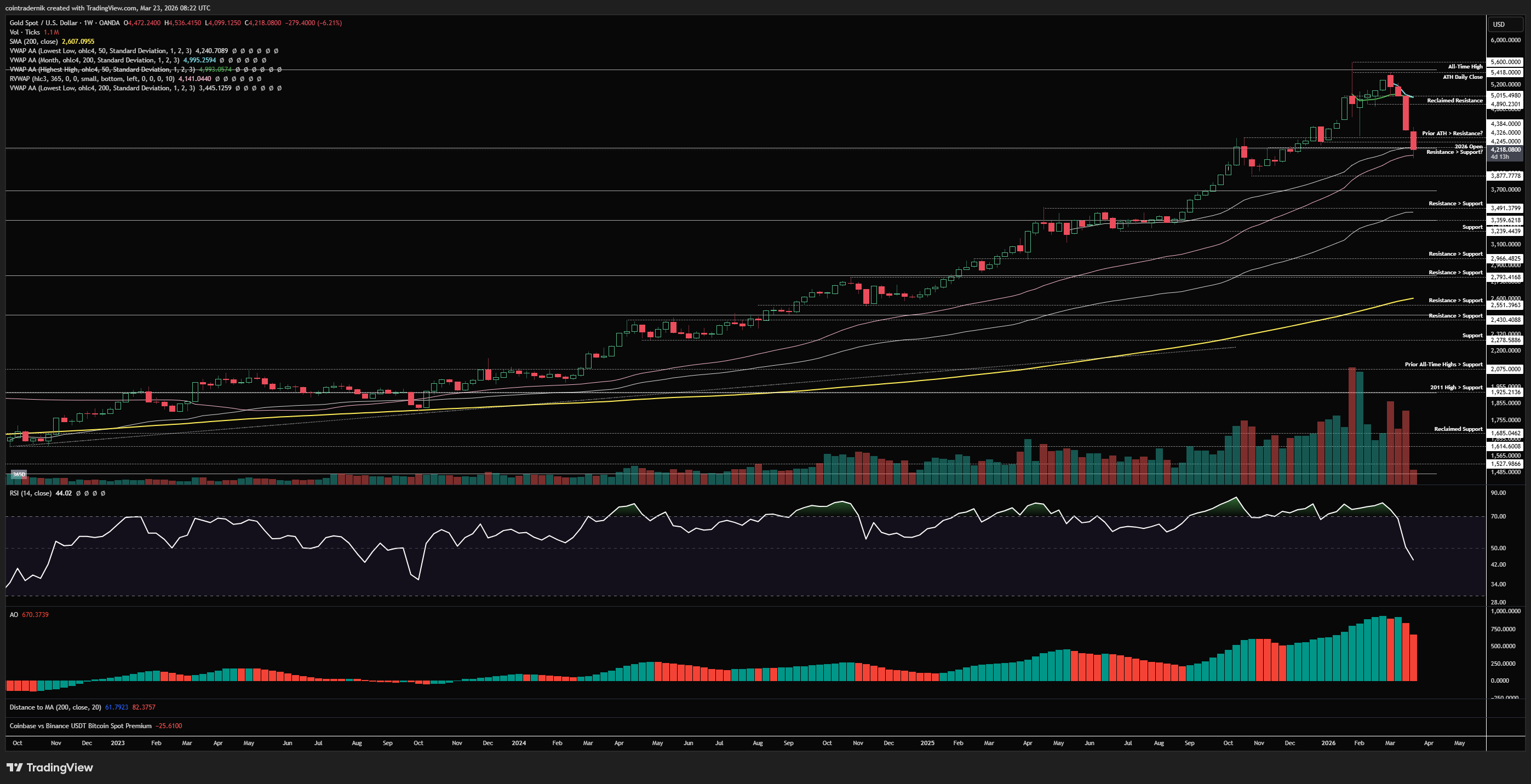Click the 365D label badge

[19, 474]
